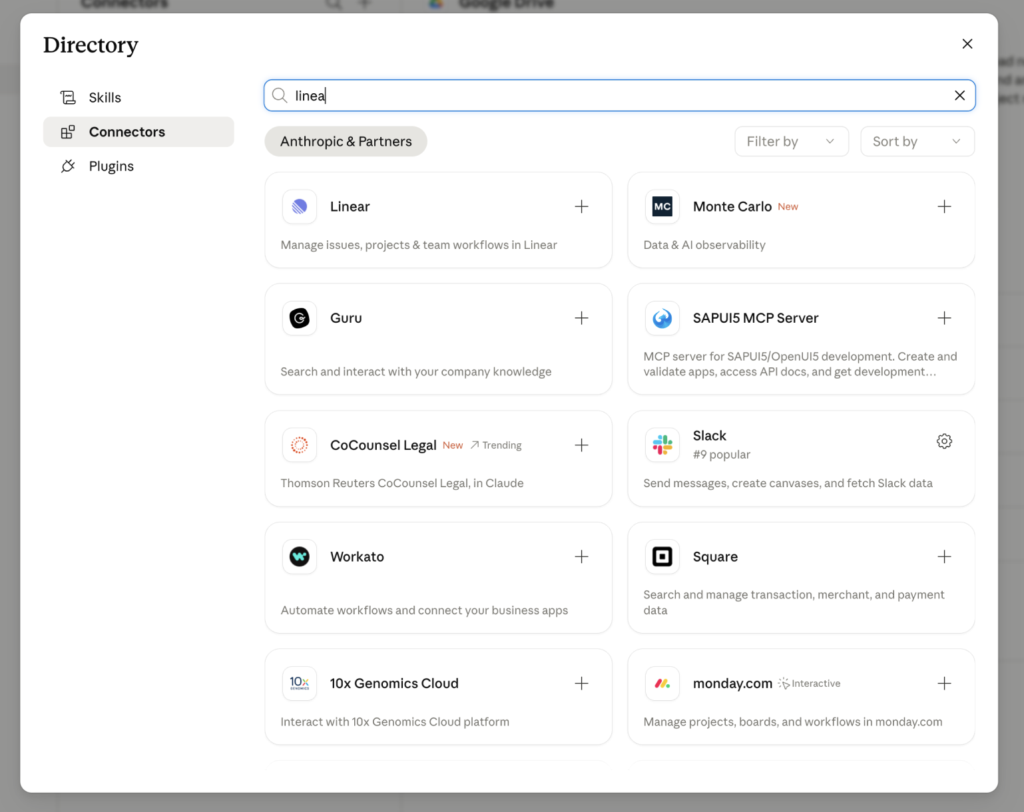Click the Linear logo icon

point(299,206)
